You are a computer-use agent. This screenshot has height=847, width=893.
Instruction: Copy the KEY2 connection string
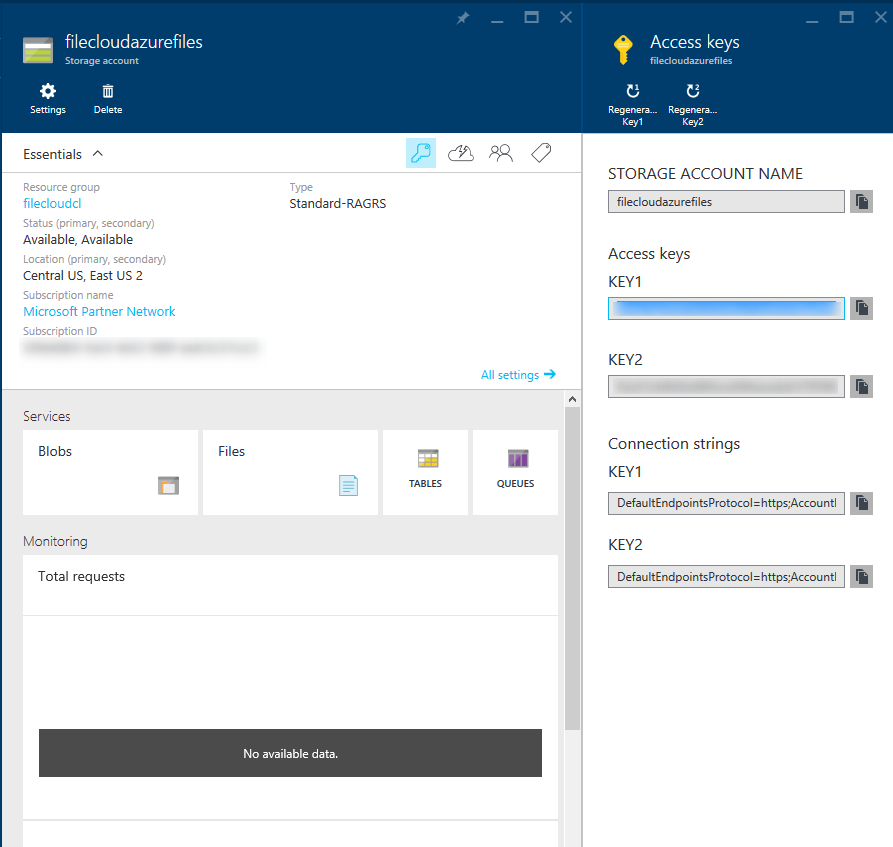pos(861,577)
